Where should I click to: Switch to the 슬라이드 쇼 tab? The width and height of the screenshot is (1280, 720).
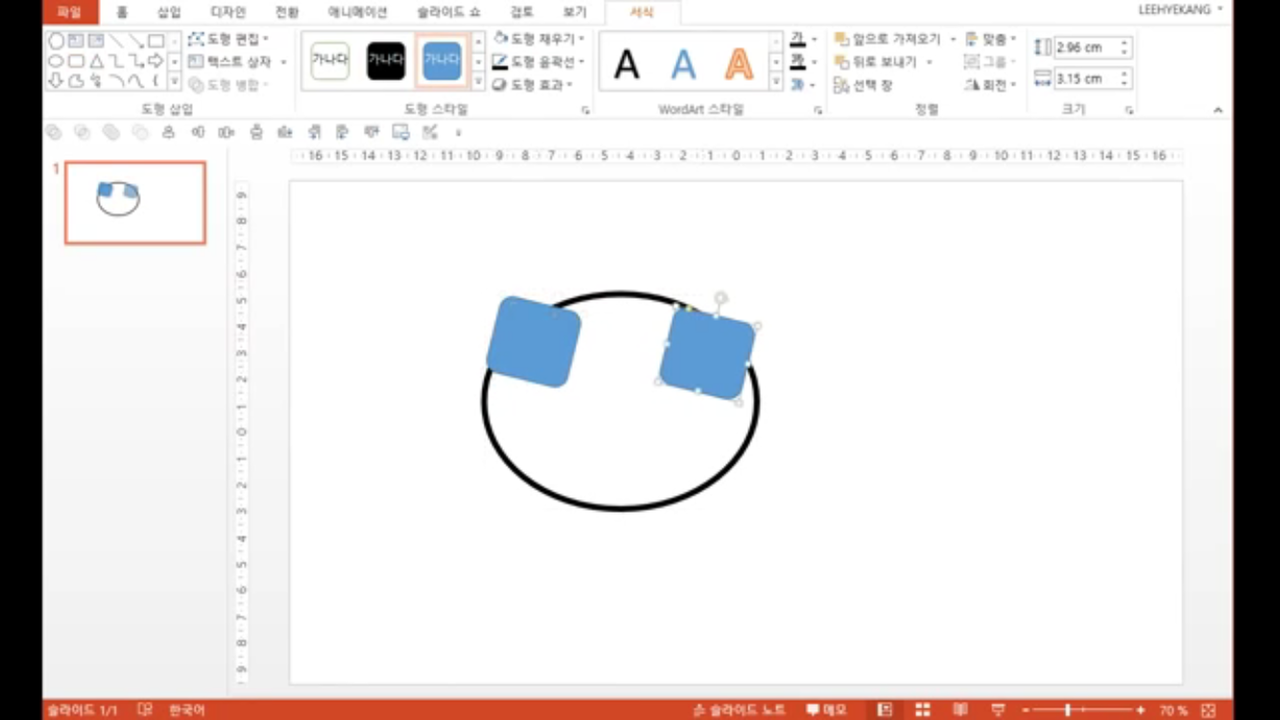[x=449, y=12]
